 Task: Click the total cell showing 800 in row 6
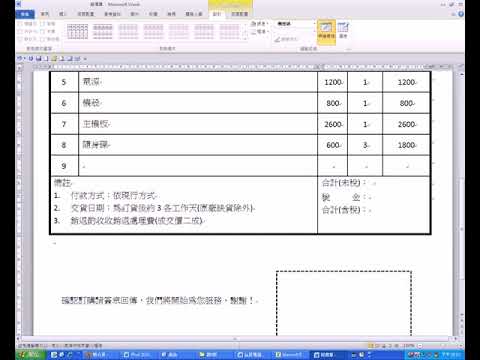pos(406,103)
